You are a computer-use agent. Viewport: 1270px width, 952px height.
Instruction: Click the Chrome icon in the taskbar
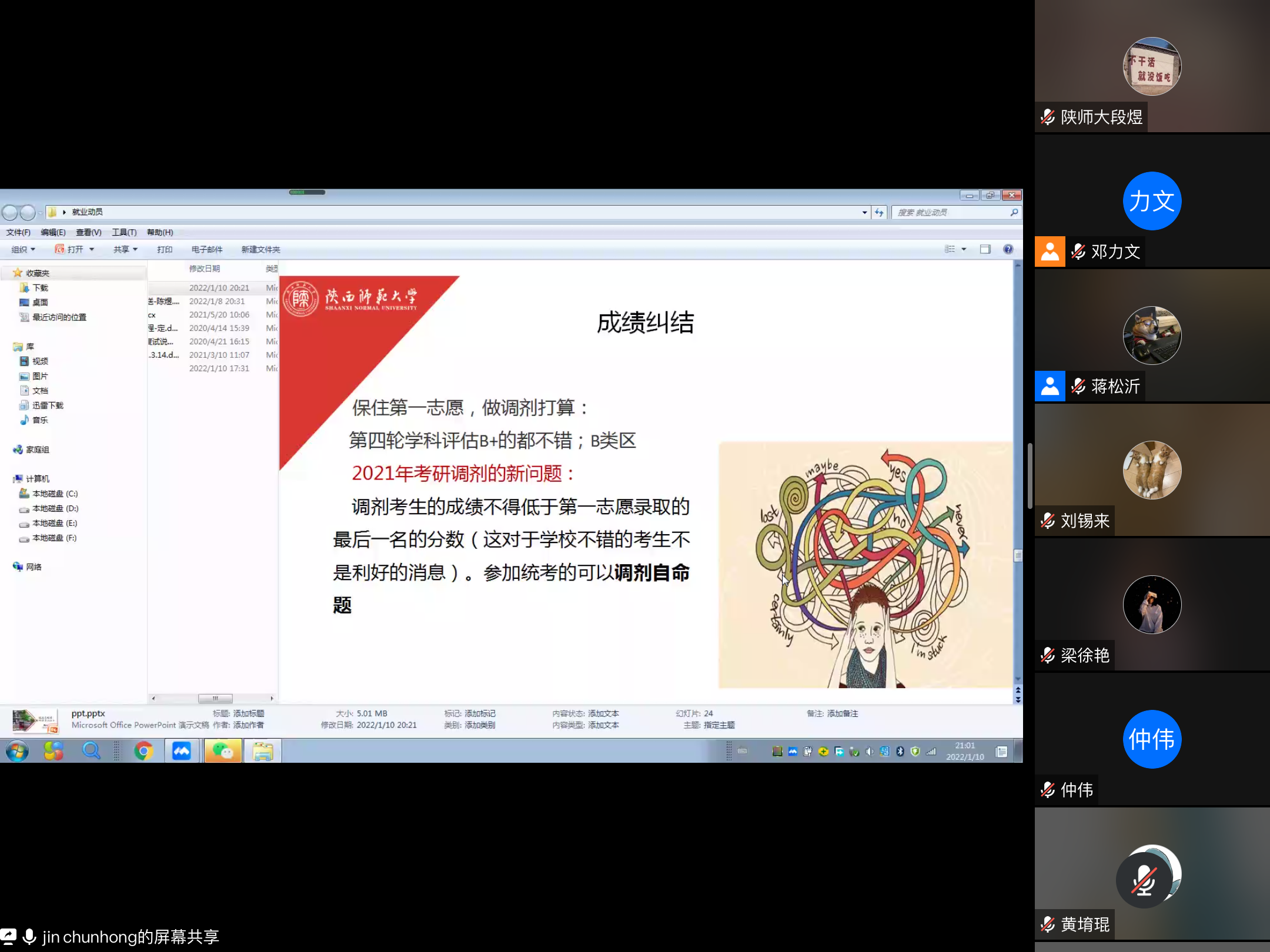[x=143, y=751]
